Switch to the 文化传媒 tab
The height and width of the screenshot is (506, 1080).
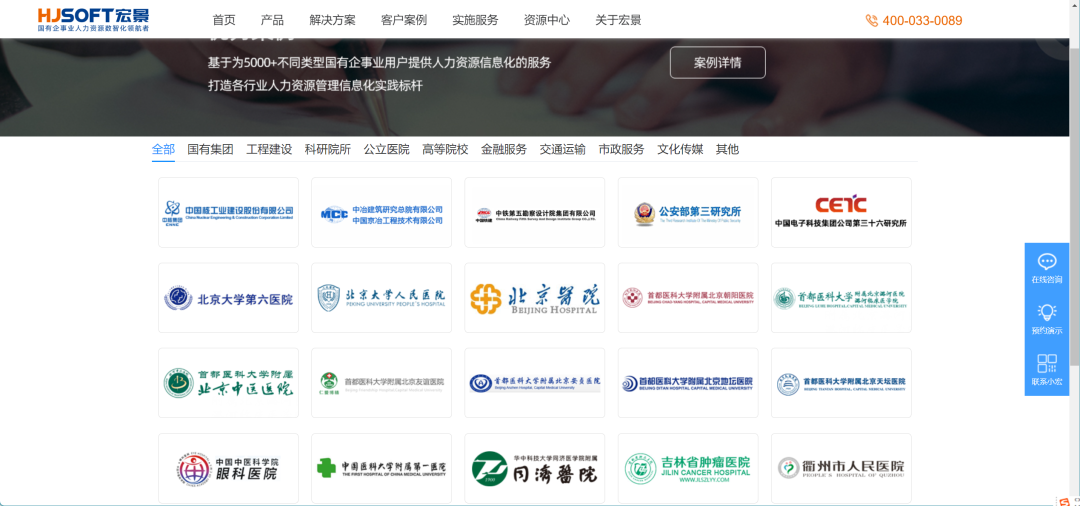pos(680,149)
